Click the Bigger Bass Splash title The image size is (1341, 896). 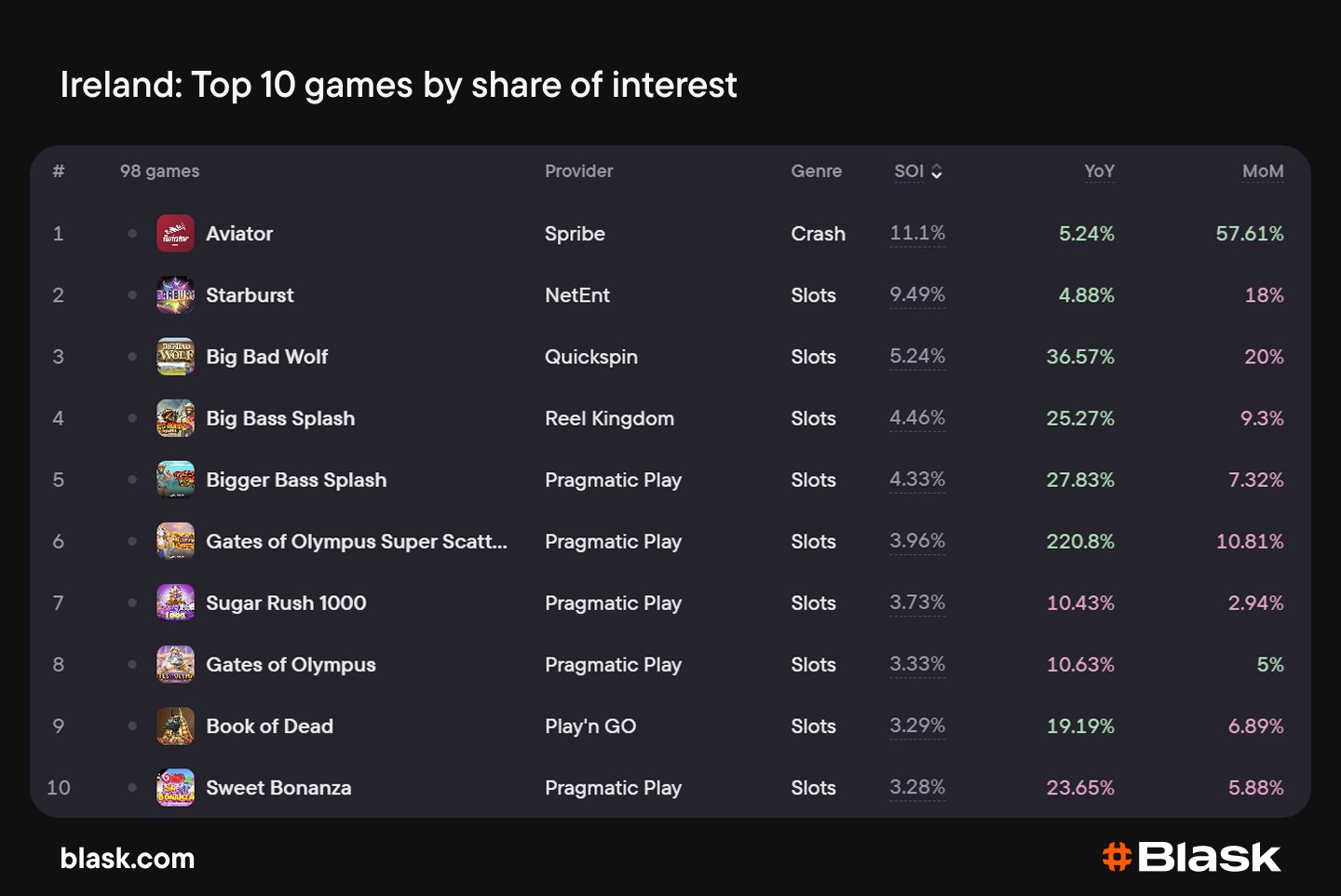click(x=296, y=480)
